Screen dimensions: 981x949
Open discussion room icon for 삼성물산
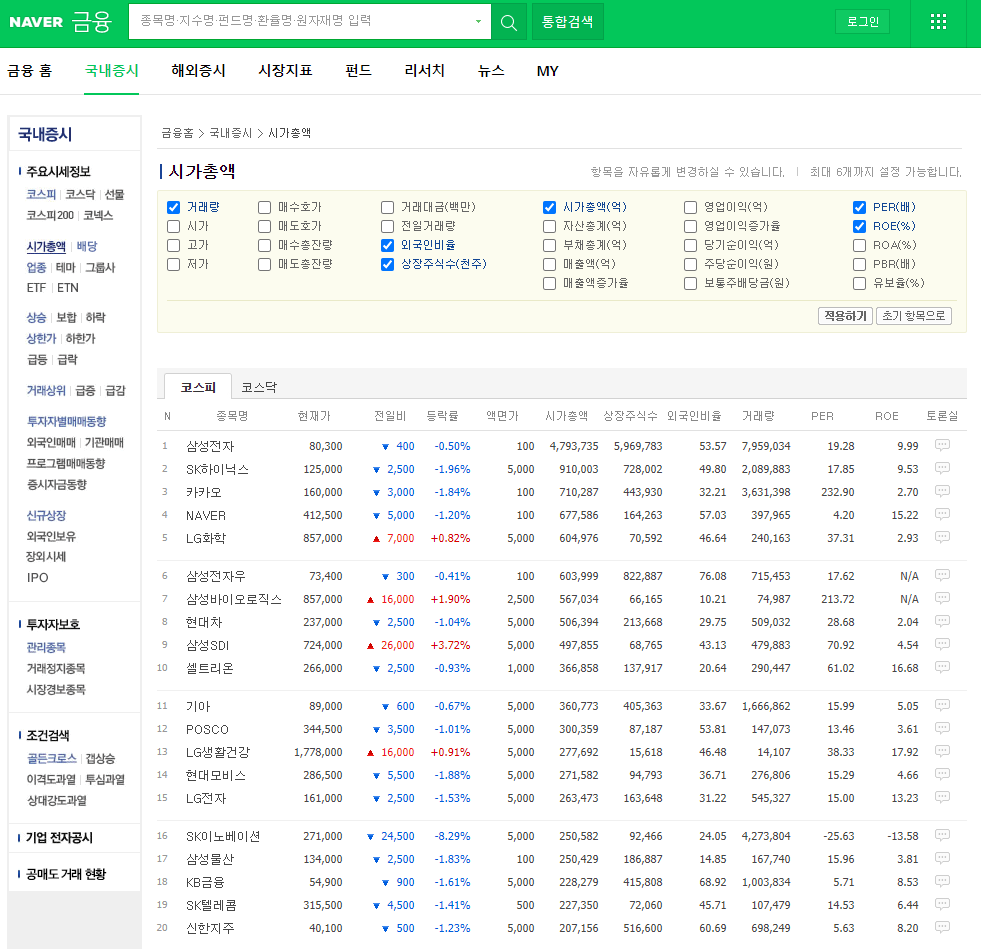coord(942,858)
